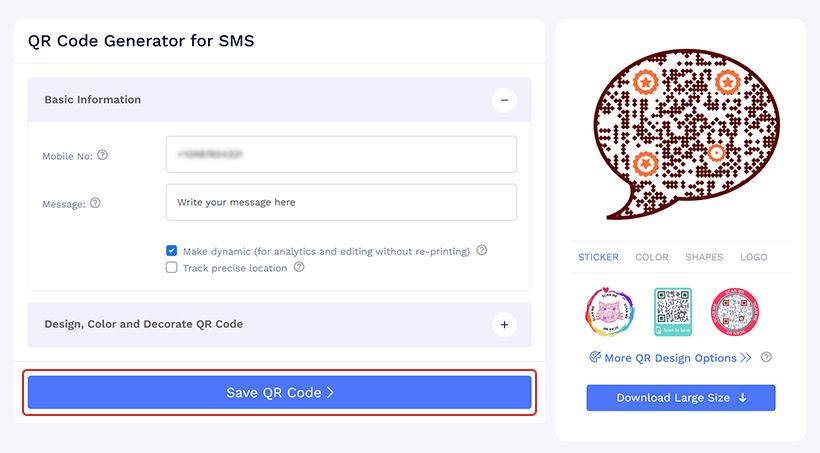Open the LOGO tab
Viewport: 820px width, 453px height.
click(754, 257)
